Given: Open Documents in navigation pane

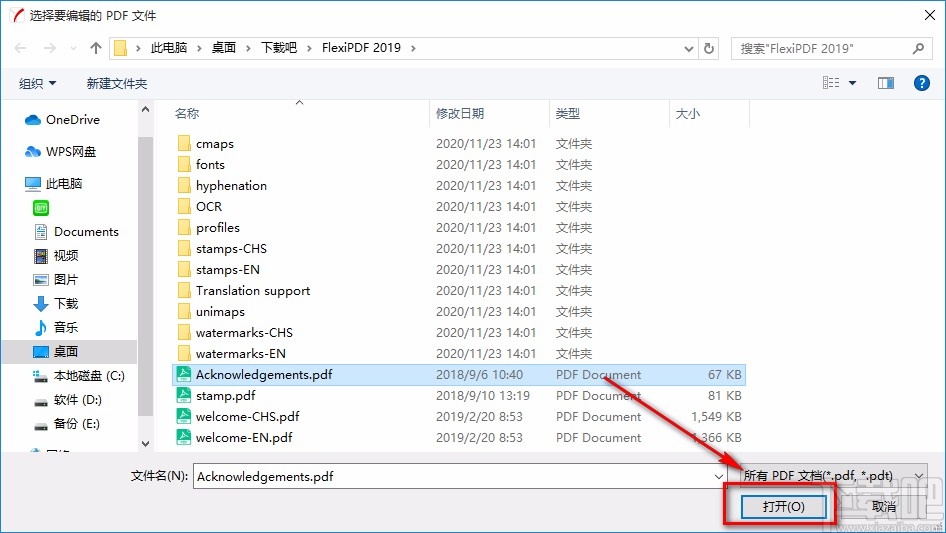Looking at the screenshot, I should pos(77,232).
